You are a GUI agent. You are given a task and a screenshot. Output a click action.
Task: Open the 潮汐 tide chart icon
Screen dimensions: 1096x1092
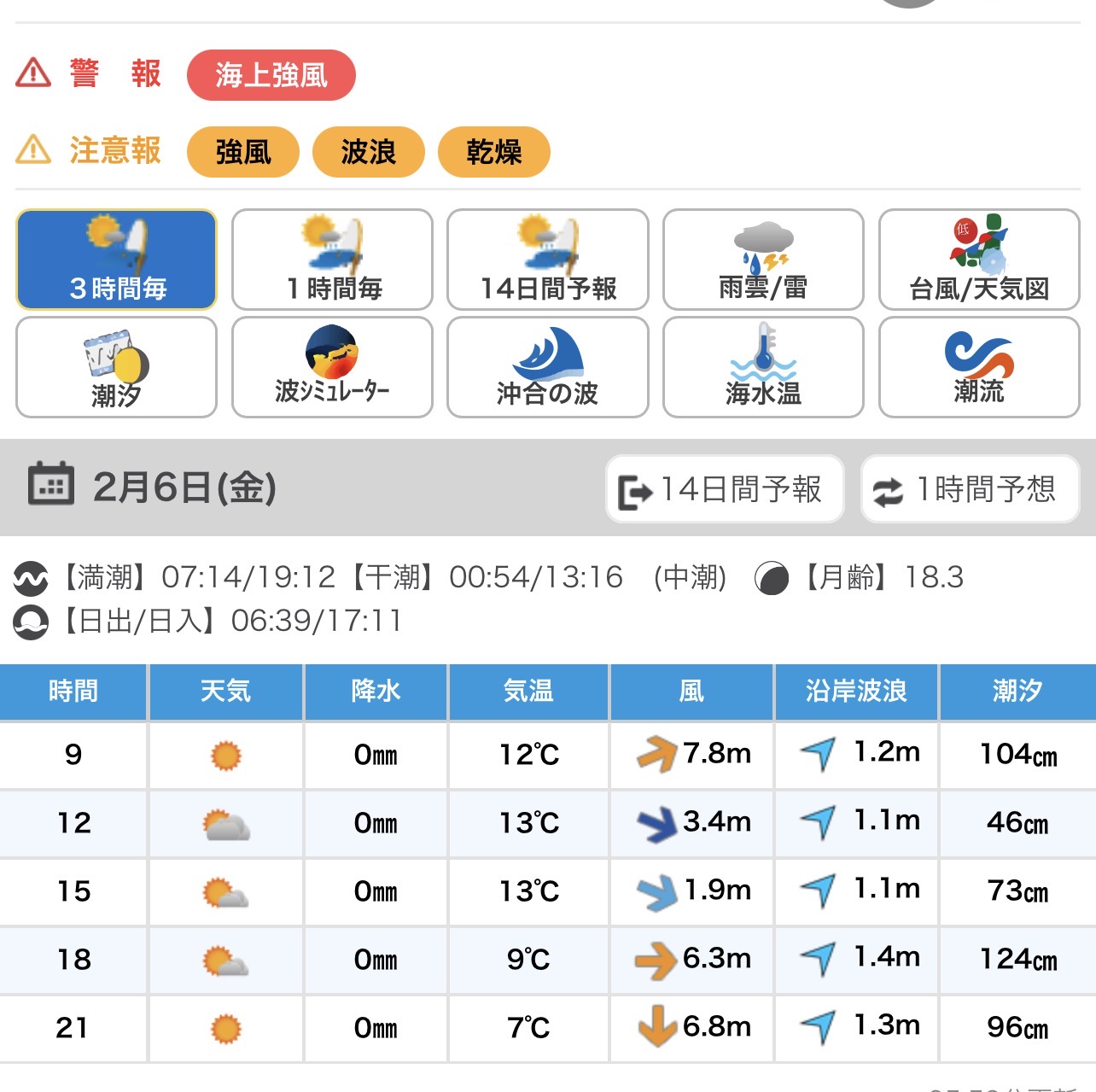click(x=116, y=367)
